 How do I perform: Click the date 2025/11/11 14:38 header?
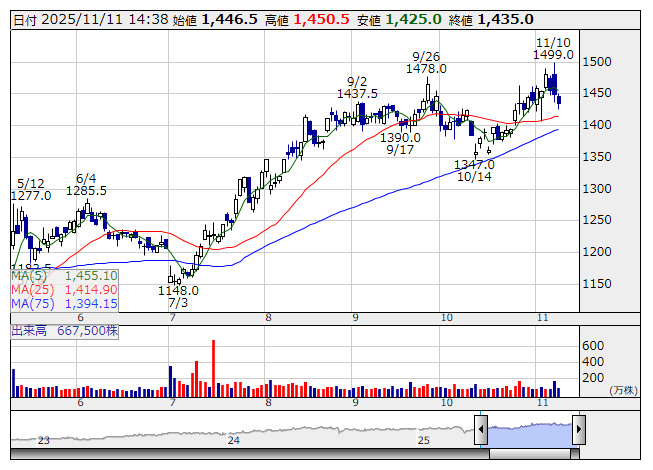[x=91, y=20]
